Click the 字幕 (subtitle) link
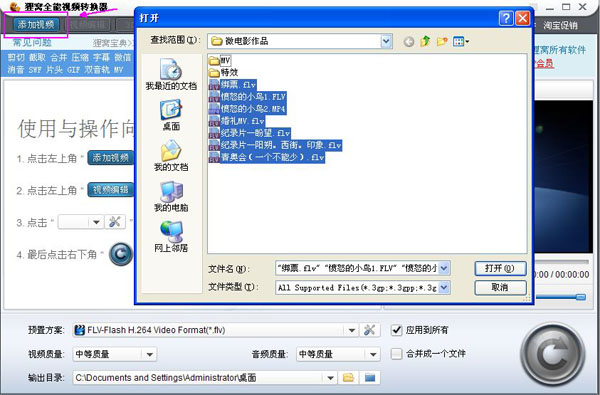This screenshot has width=600, height=395. tap(101, 57)
